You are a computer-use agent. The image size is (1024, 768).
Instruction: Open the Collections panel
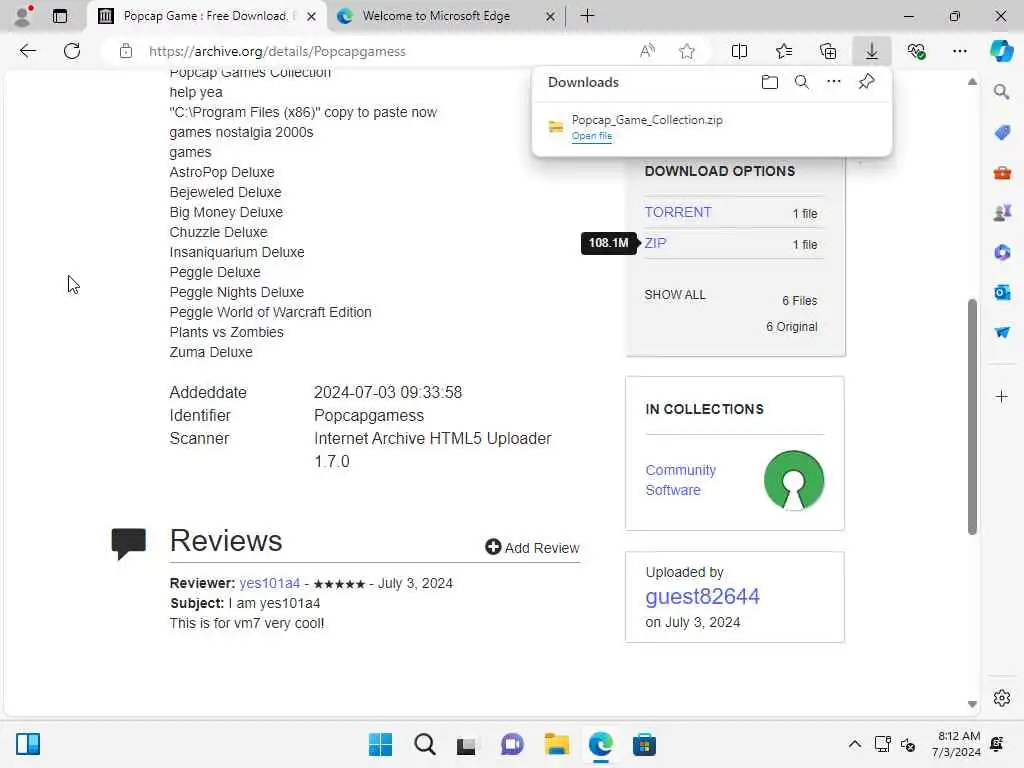point(828,51)
